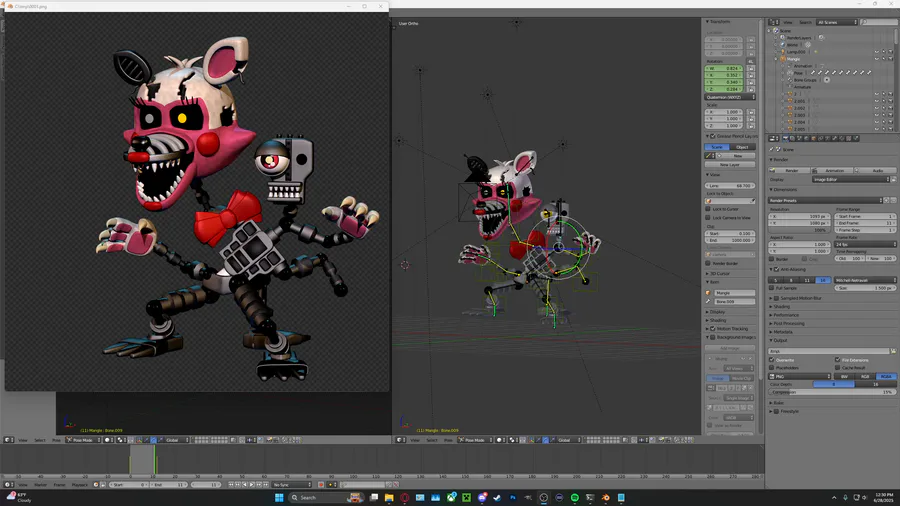Open the Render Presets dropdown
Image resolution: width=900 pixels, height=506 pixels.
pyautogui.click(x=825, y=200)
